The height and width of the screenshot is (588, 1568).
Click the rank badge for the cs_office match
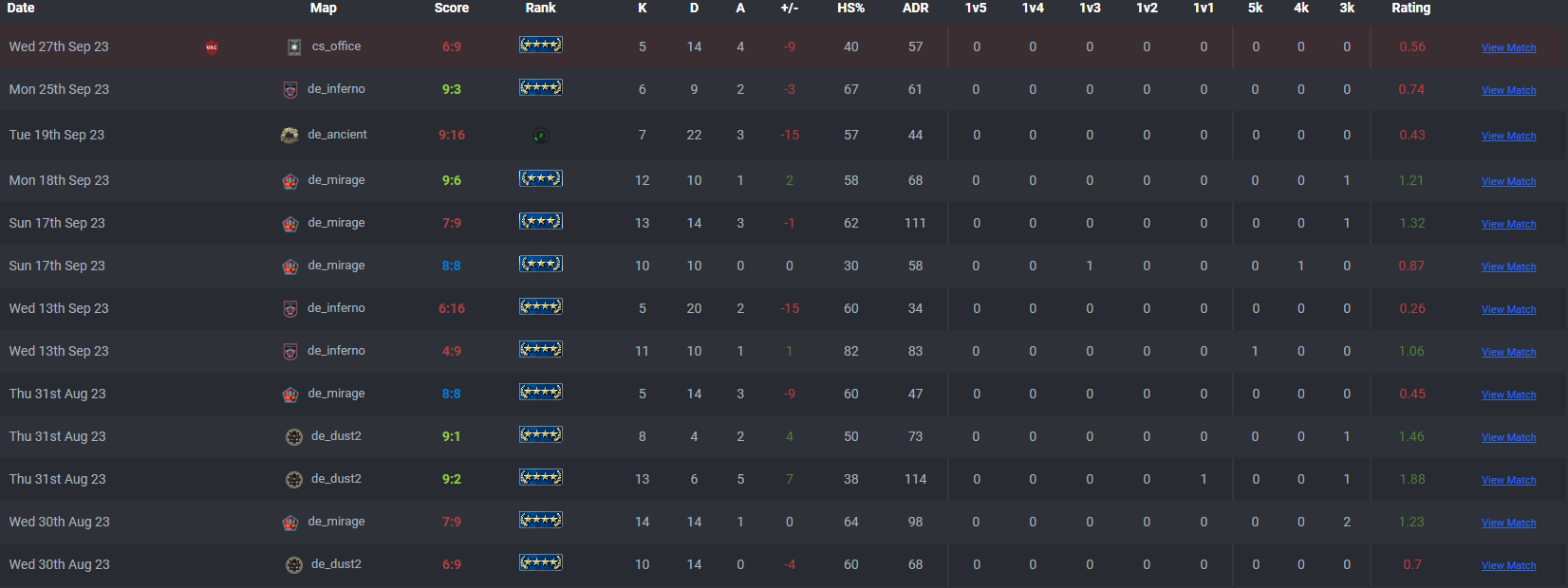(x=541, y=45)
